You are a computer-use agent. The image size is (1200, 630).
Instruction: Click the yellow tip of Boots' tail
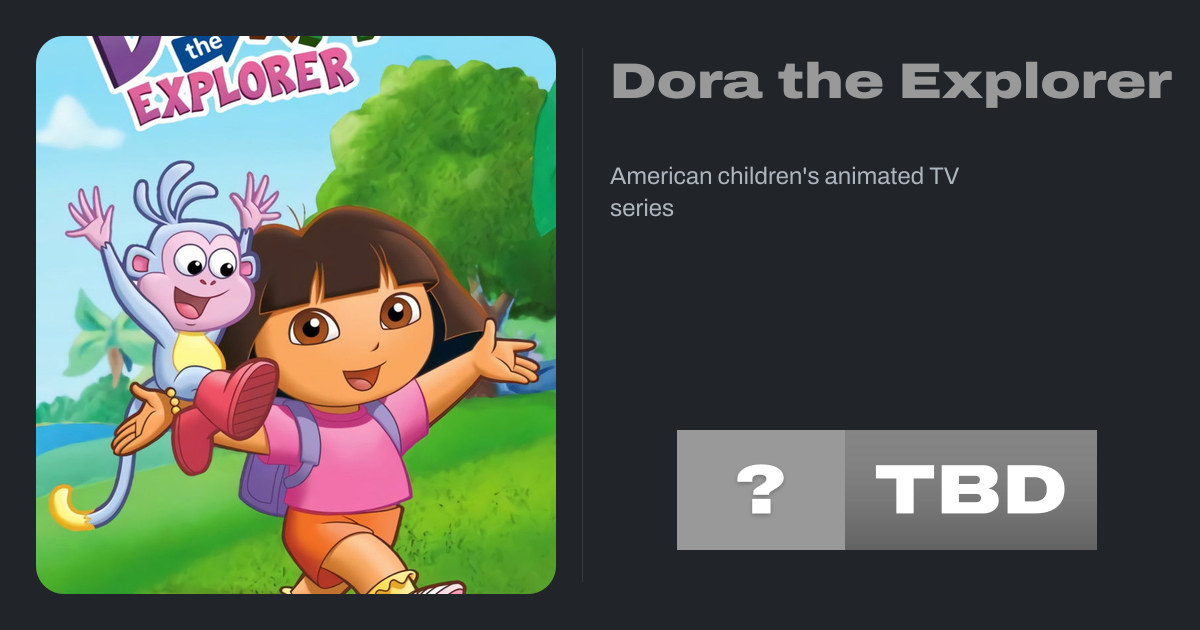68,509
